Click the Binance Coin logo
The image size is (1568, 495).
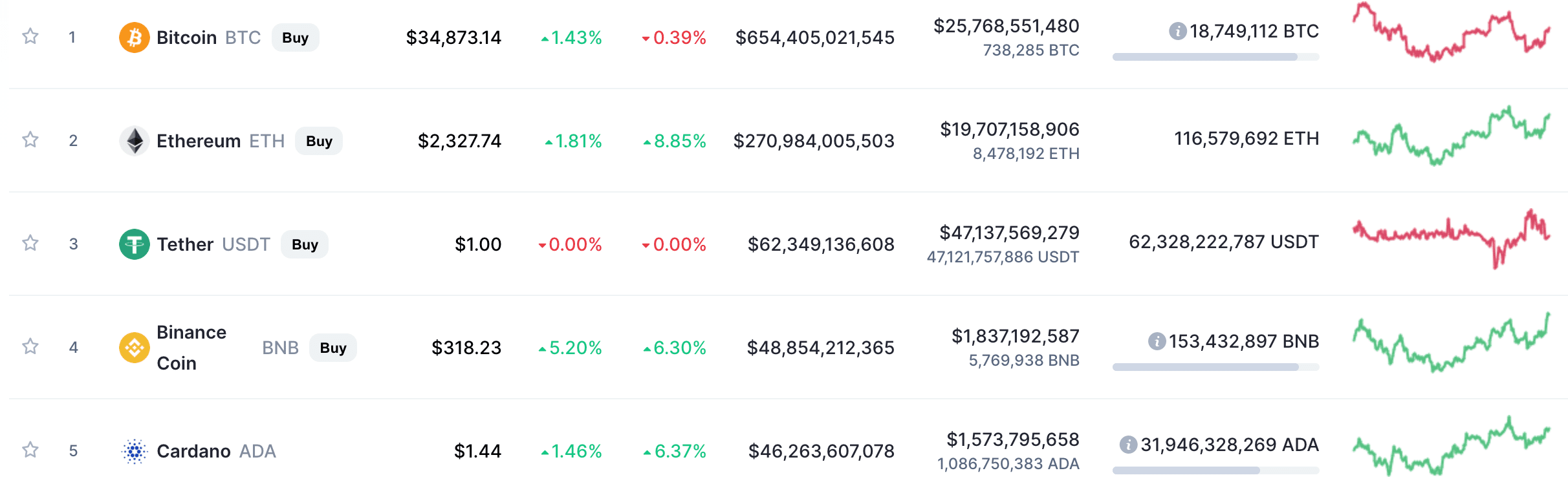tap(134, 347)
